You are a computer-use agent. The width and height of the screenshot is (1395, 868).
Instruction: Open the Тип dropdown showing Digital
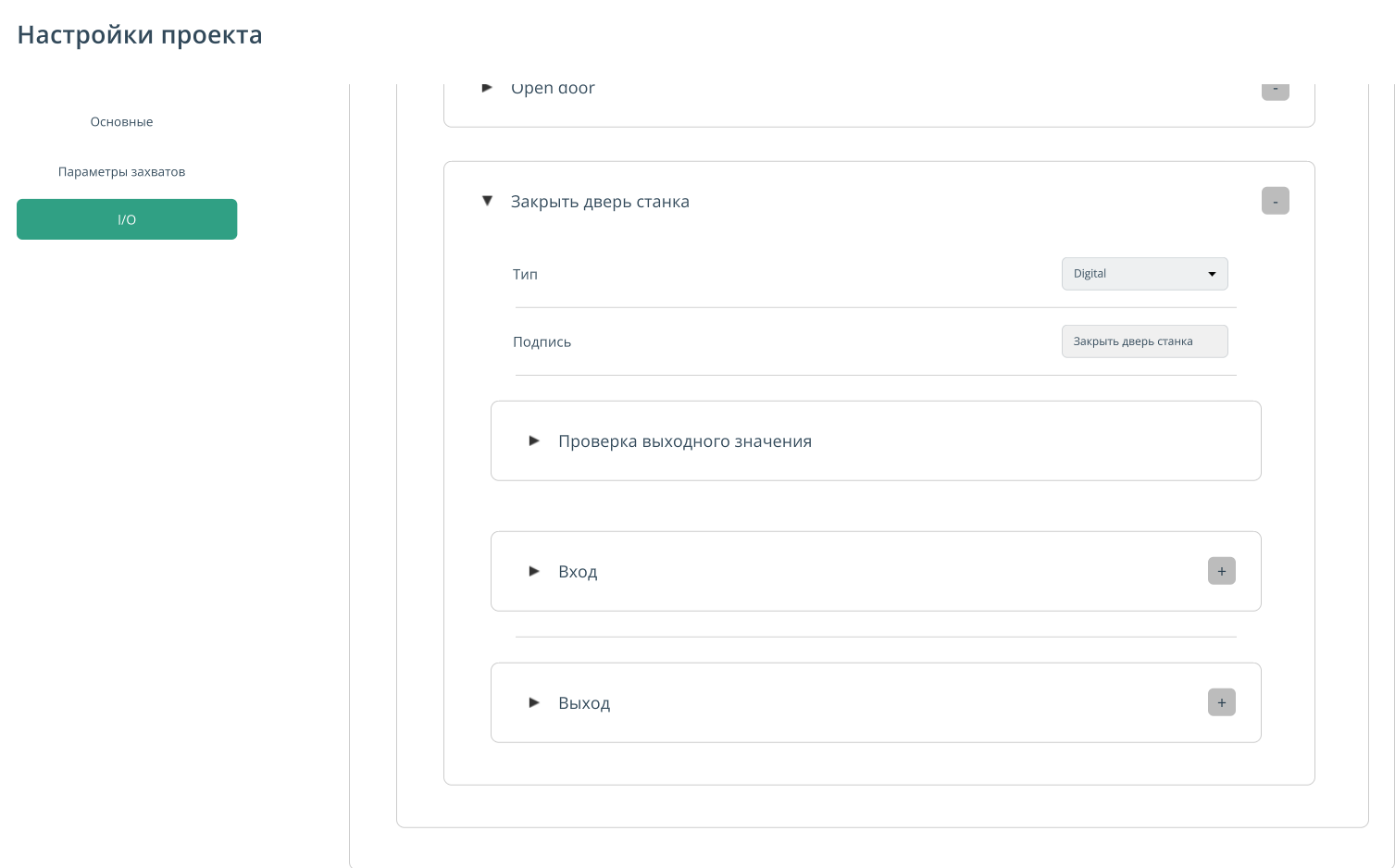click(x=1144, y=274)
